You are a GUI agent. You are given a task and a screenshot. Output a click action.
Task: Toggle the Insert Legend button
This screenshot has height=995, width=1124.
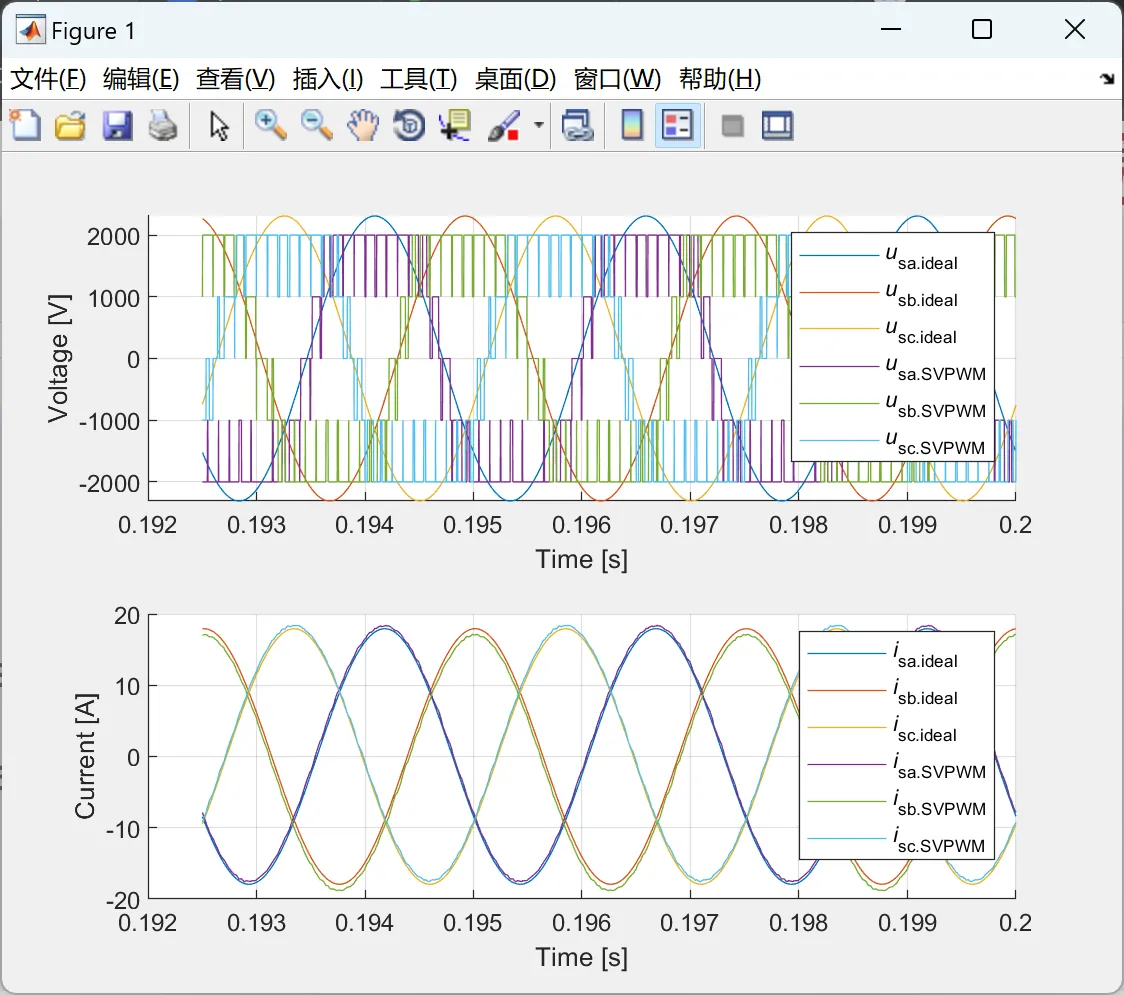pyautogui.click(x=677, y=125)
